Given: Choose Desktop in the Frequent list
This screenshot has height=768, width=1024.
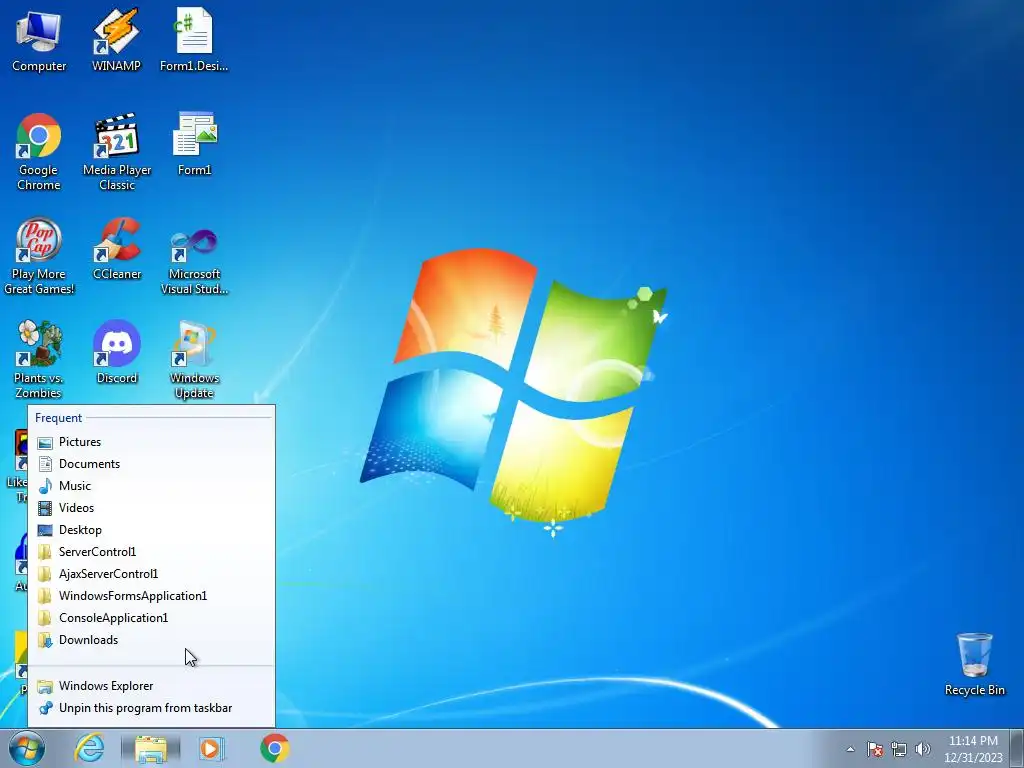Looking at the screenshot, I should [x=151, y=530].
